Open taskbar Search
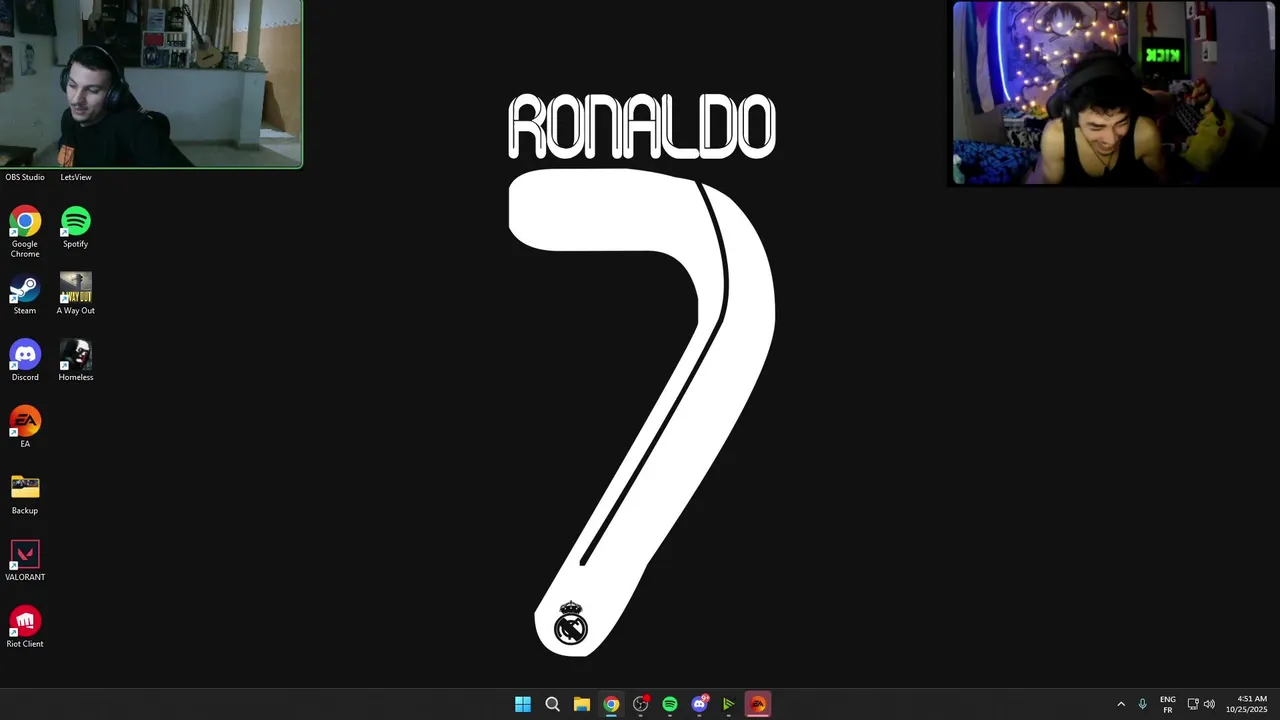The image size is (1280, 720). tap(552, 704)
